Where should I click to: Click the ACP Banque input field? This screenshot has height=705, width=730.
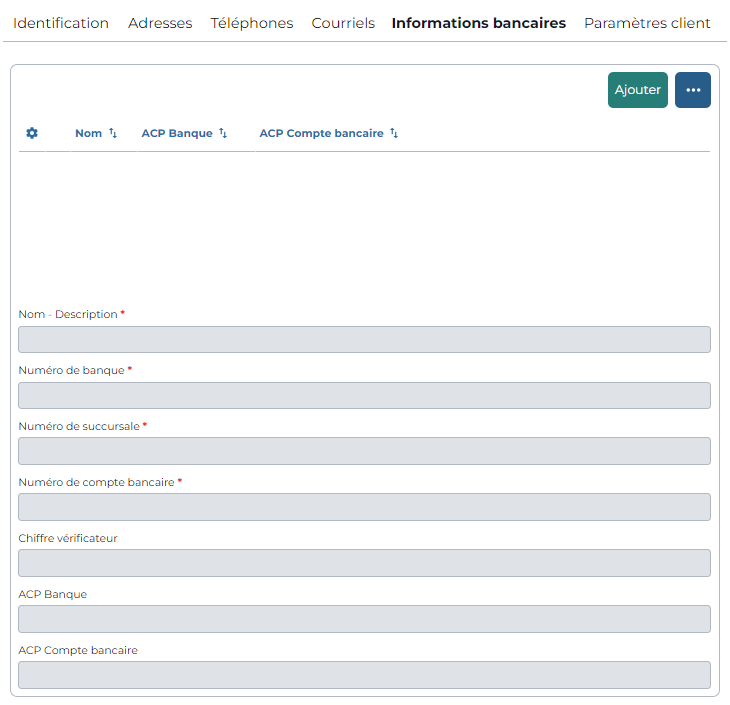(365, 619)
